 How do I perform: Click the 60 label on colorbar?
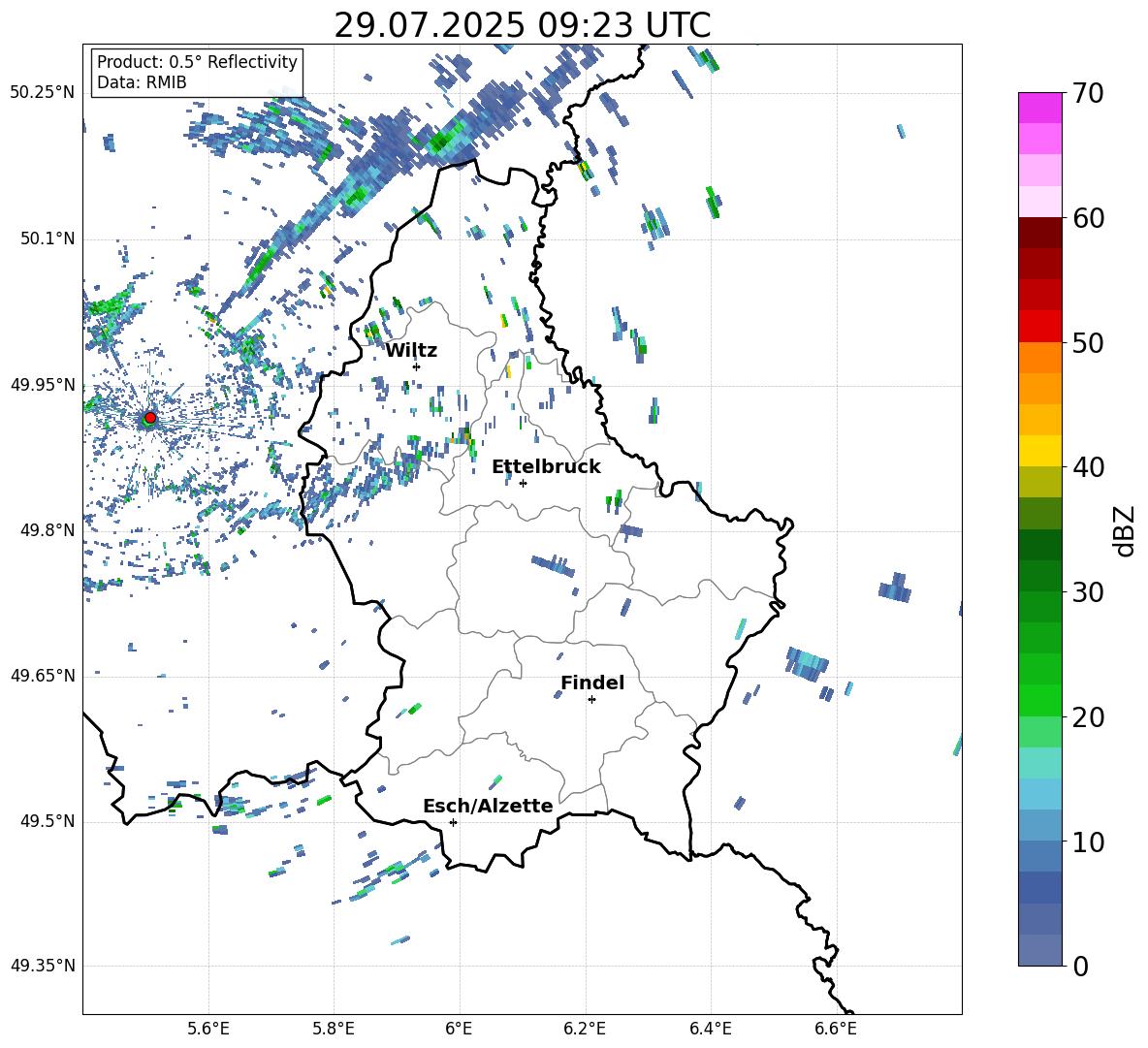click(1087, 218)
